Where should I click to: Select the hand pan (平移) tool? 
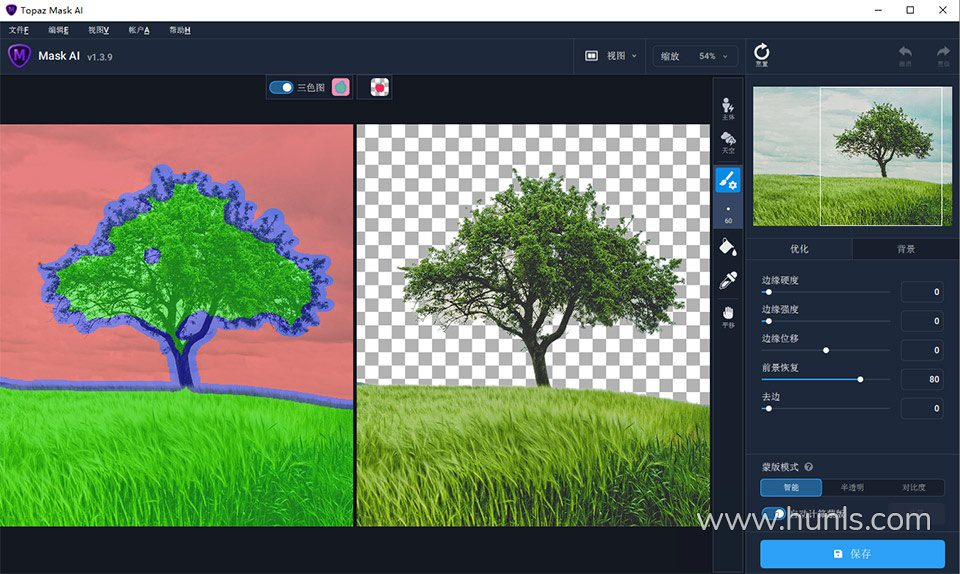(728, 316)
